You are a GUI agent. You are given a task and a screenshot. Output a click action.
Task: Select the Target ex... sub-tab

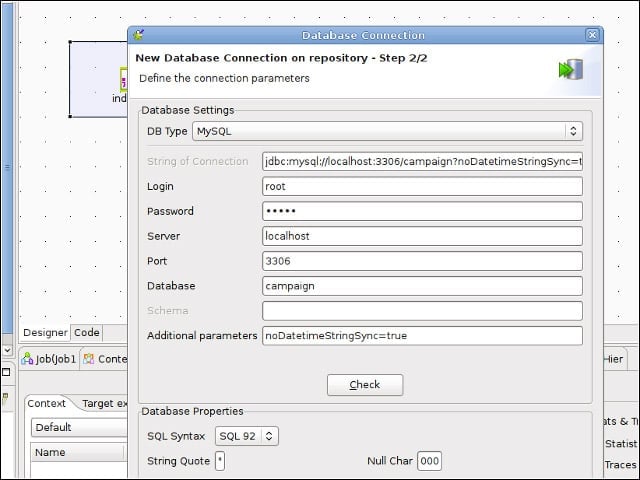click(x=104, y=403)
